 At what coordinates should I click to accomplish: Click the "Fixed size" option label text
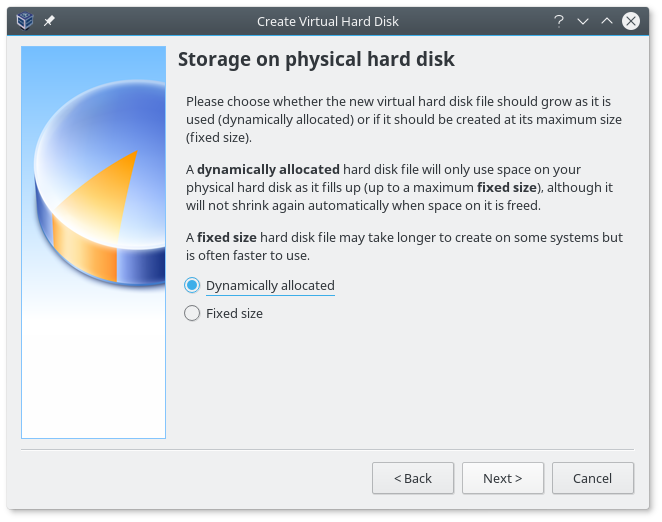(x=234, y=314)
